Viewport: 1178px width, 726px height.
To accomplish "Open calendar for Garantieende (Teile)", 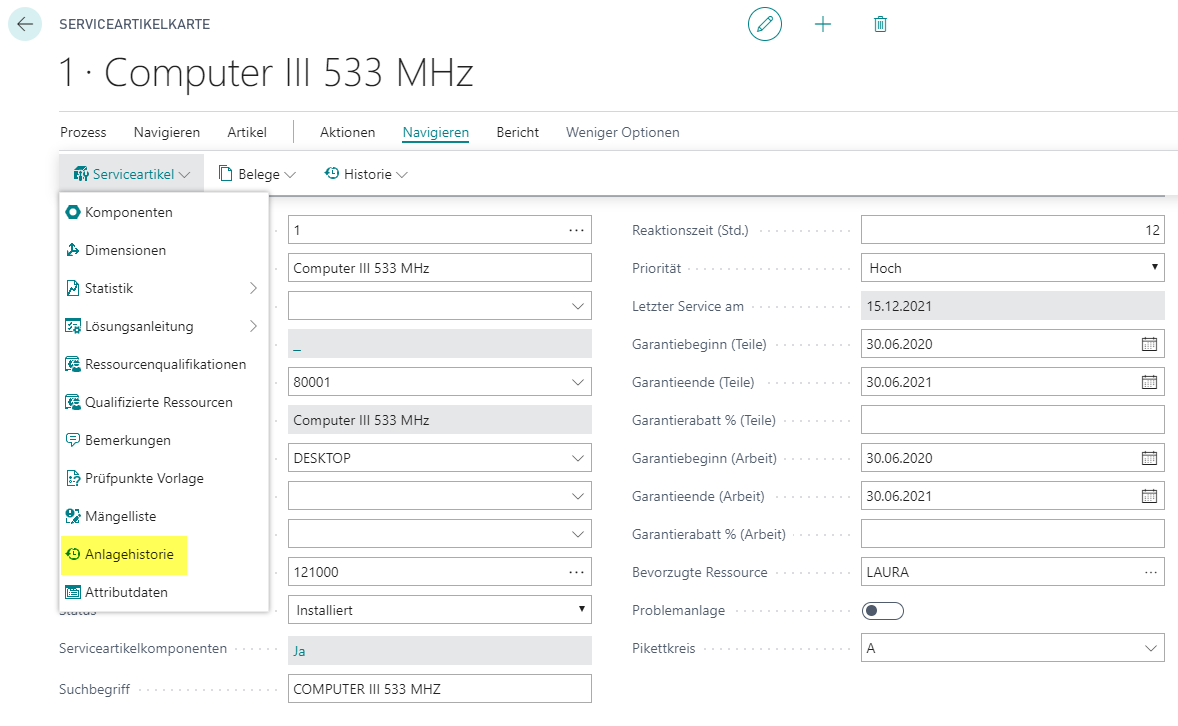I will [1149, 382].
